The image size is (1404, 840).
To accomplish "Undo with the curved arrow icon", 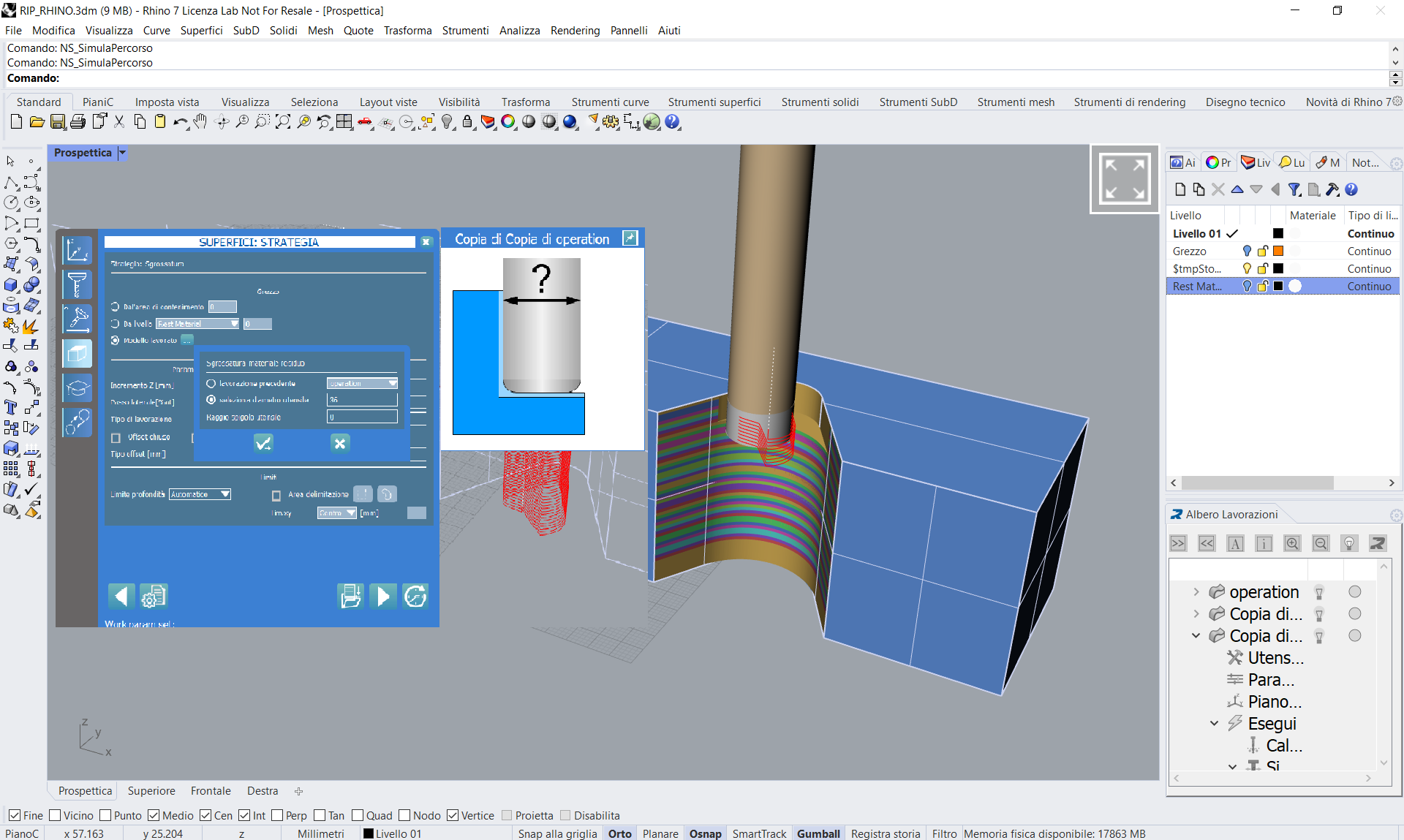I will click(180, 122).
